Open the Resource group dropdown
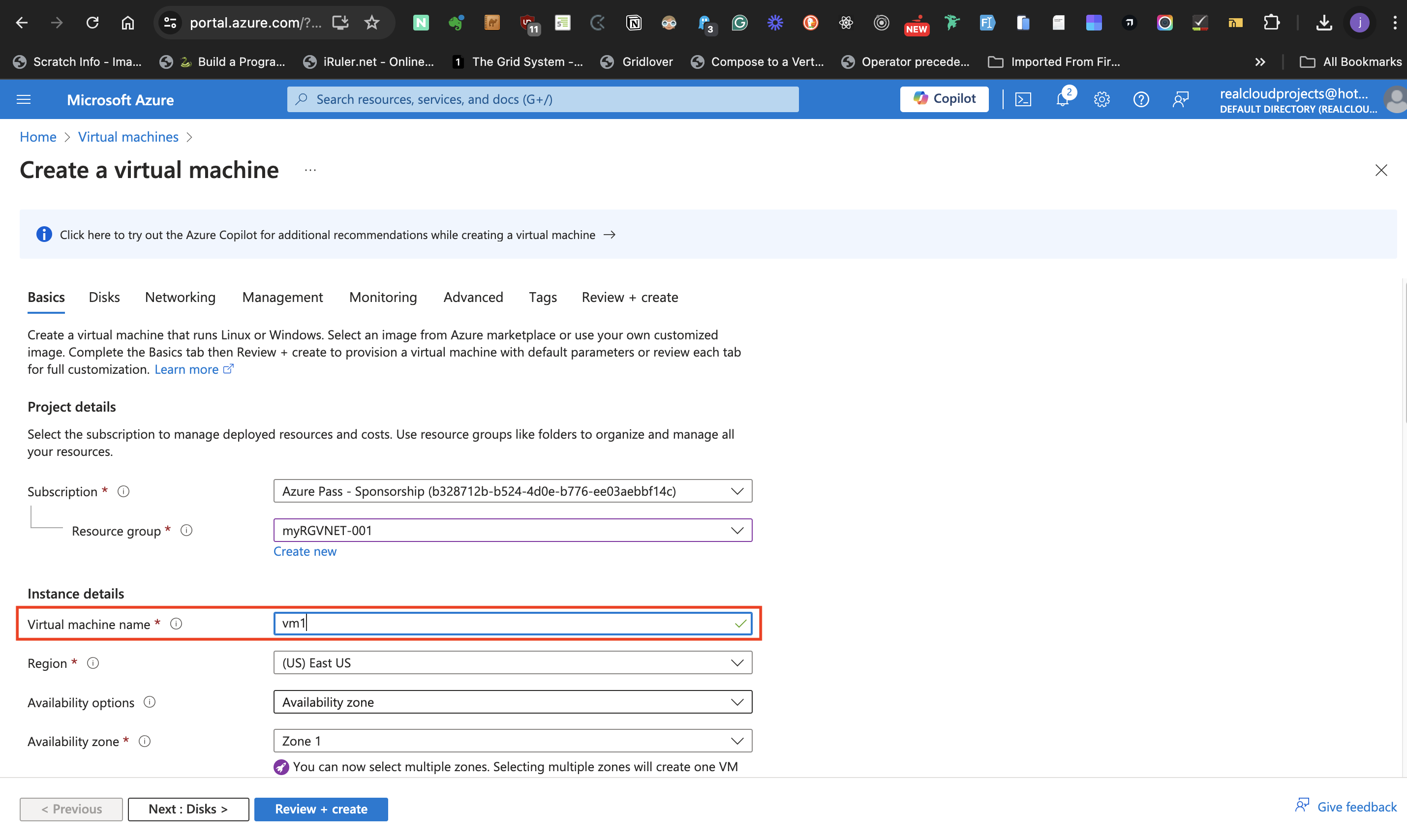The height and width of the screenshot is (840, 1407). pyautogui.click(x=513, y=530)
